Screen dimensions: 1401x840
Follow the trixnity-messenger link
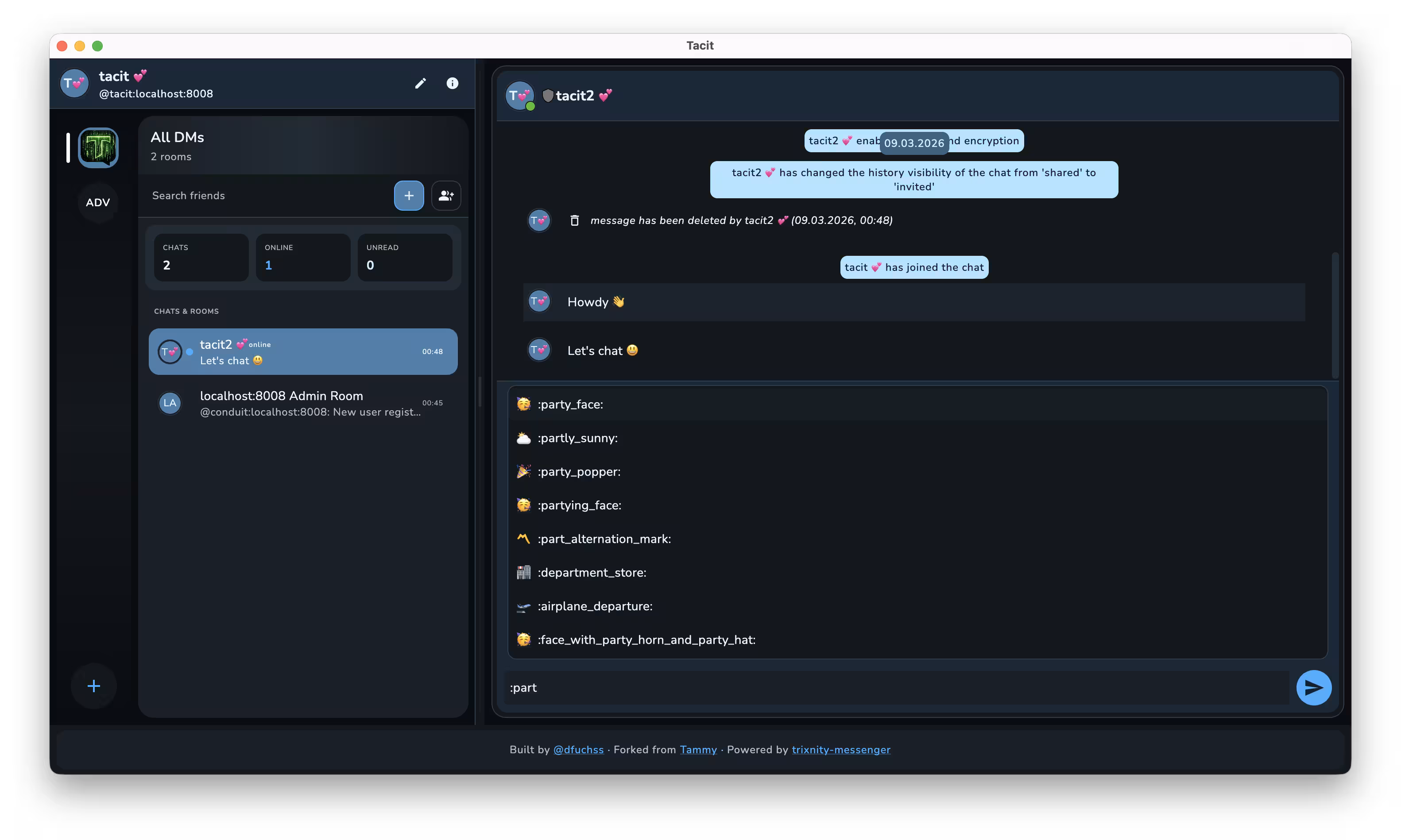840,749
